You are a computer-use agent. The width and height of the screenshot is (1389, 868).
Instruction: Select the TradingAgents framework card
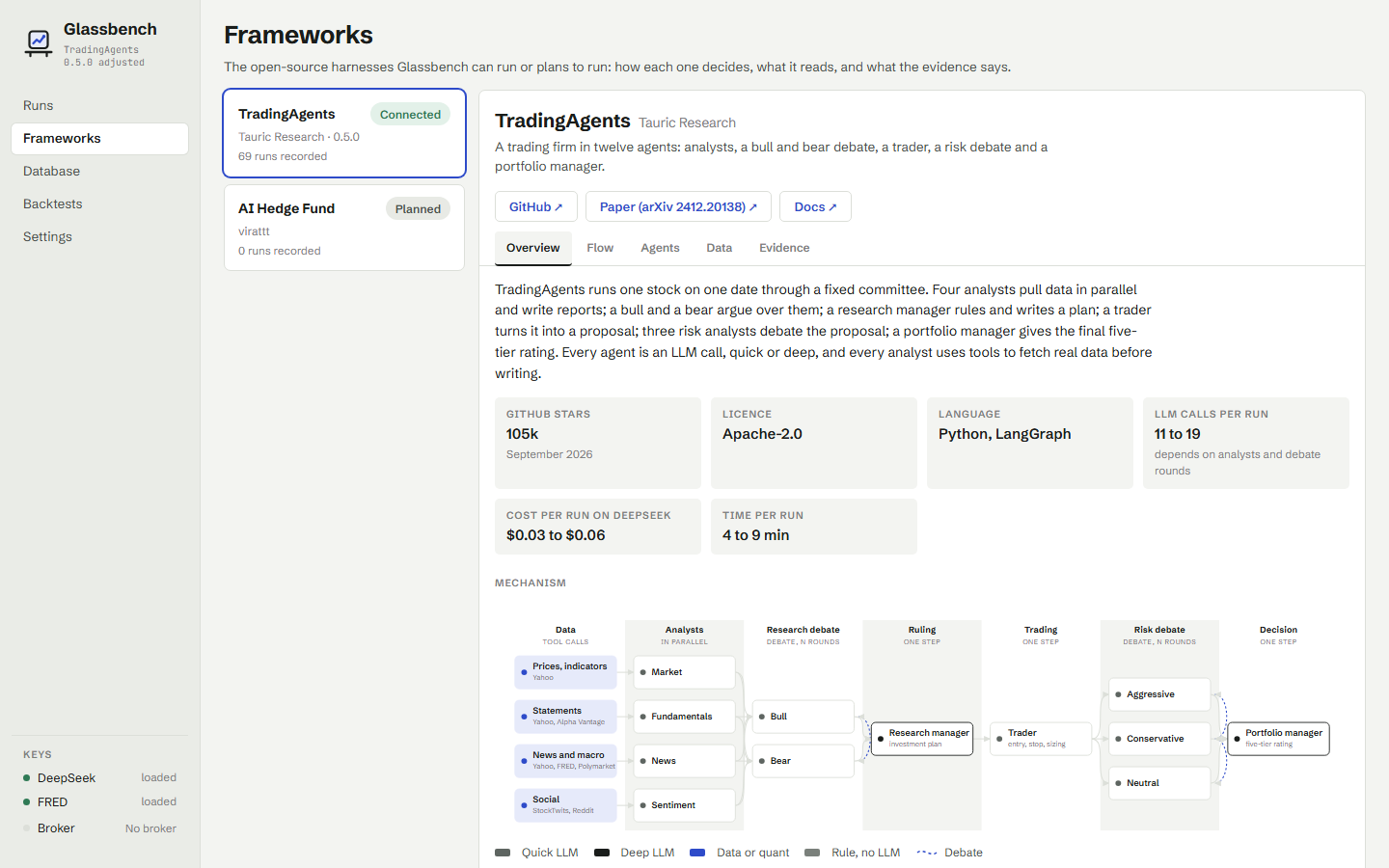[x=344, y=133]
